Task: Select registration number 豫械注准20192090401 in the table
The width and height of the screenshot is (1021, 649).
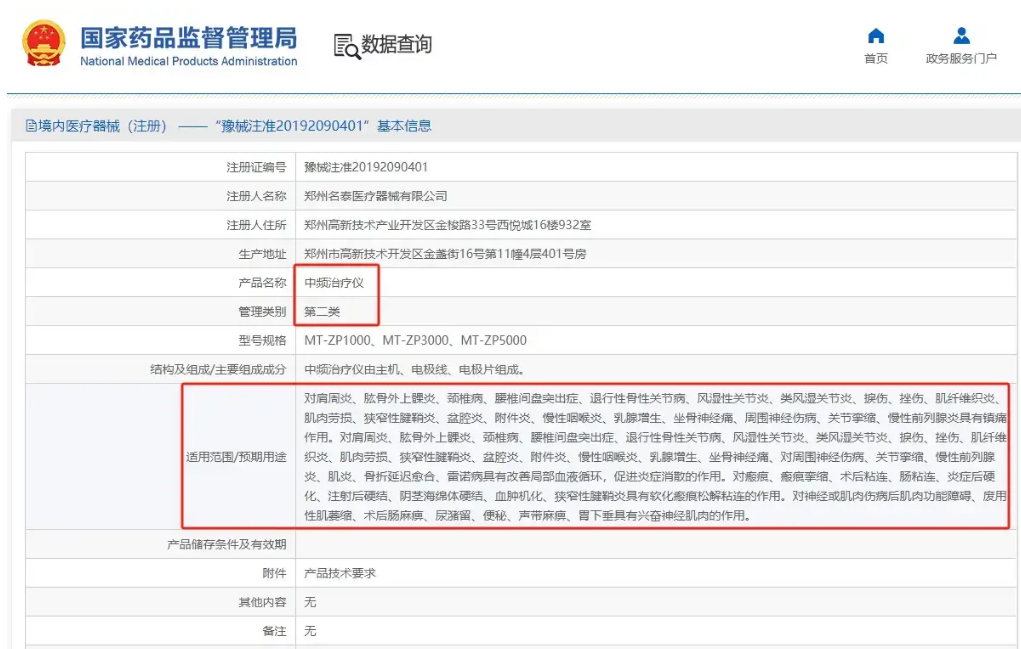Action: pyautogui.click(x=365, y=167)
